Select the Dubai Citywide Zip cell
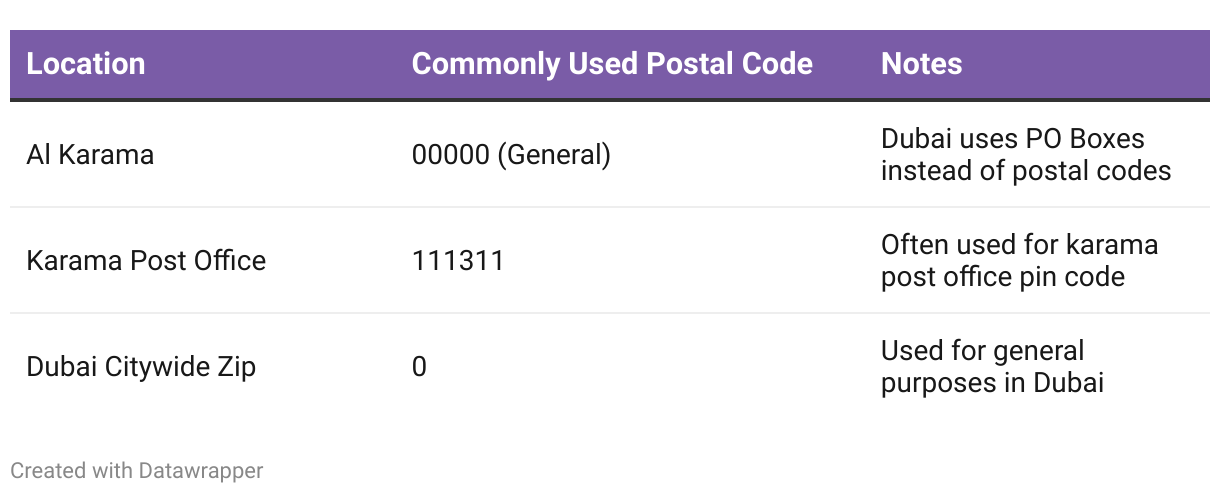Viewport: 1220px width, 494px height. (x=141, y=367)
